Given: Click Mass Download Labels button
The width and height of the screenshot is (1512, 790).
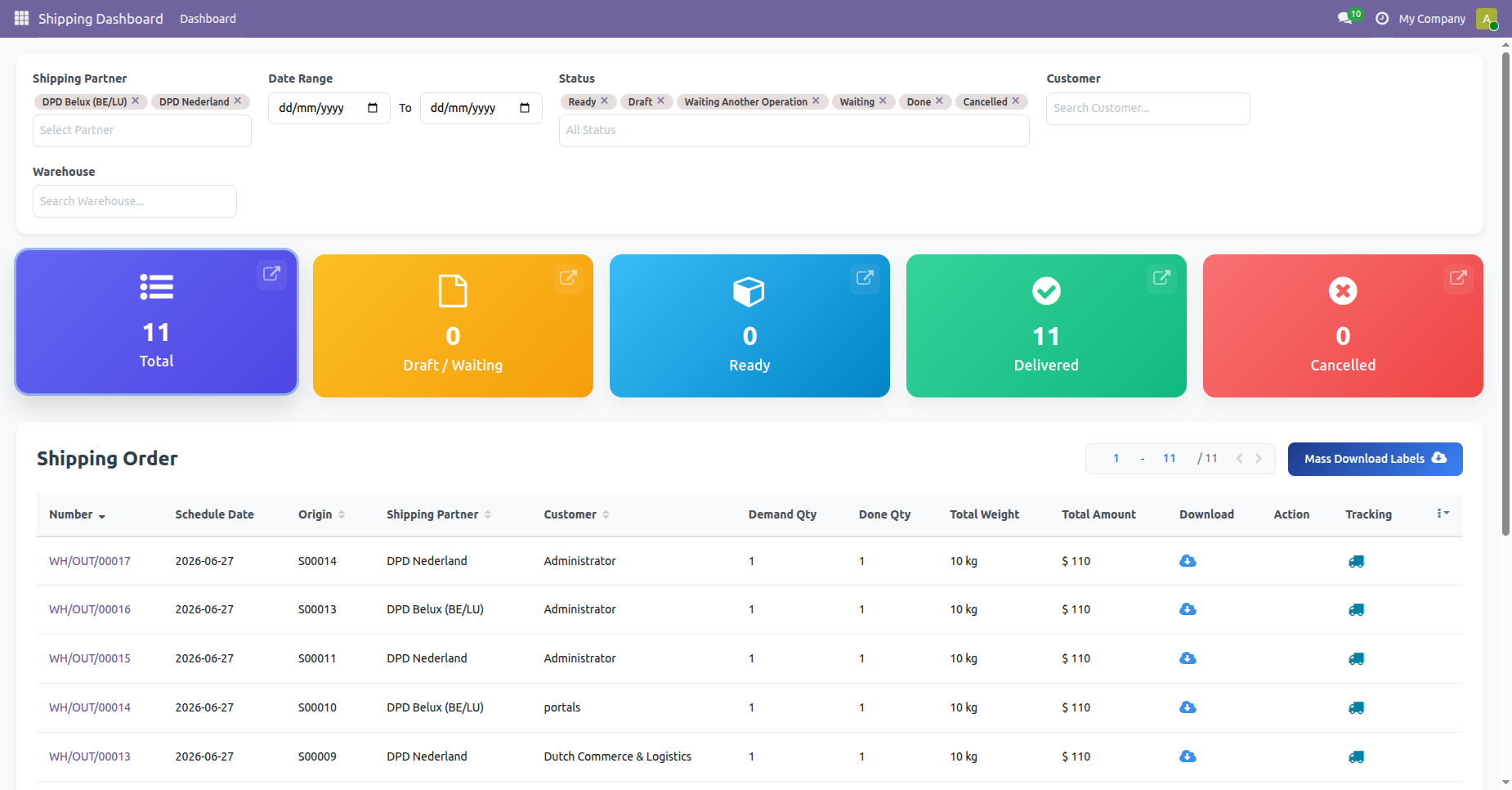Looking at the screenshot, I should click(1375, 459).
